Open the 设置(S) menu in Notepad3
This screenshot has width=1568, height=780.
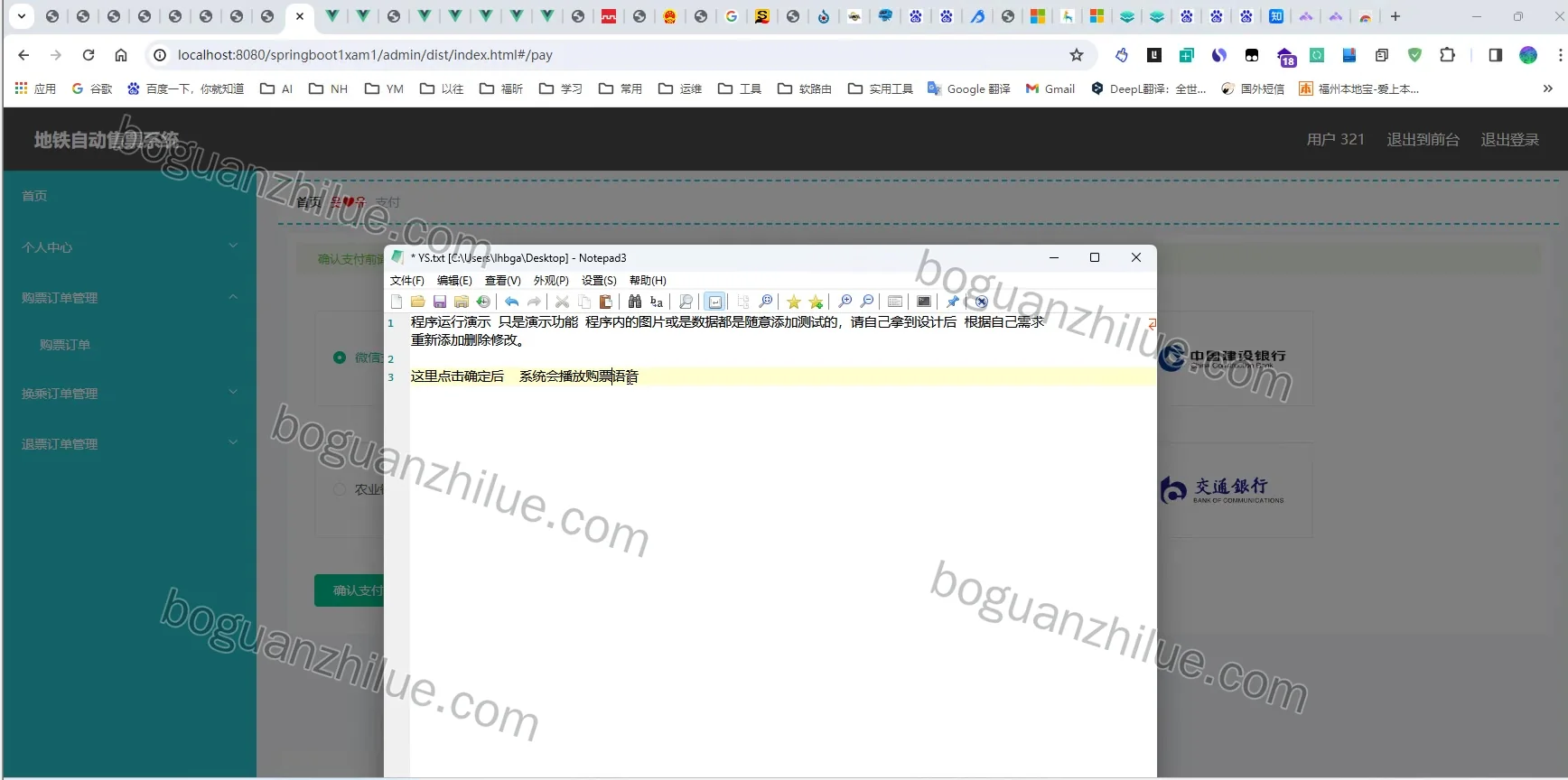(599, 281)
